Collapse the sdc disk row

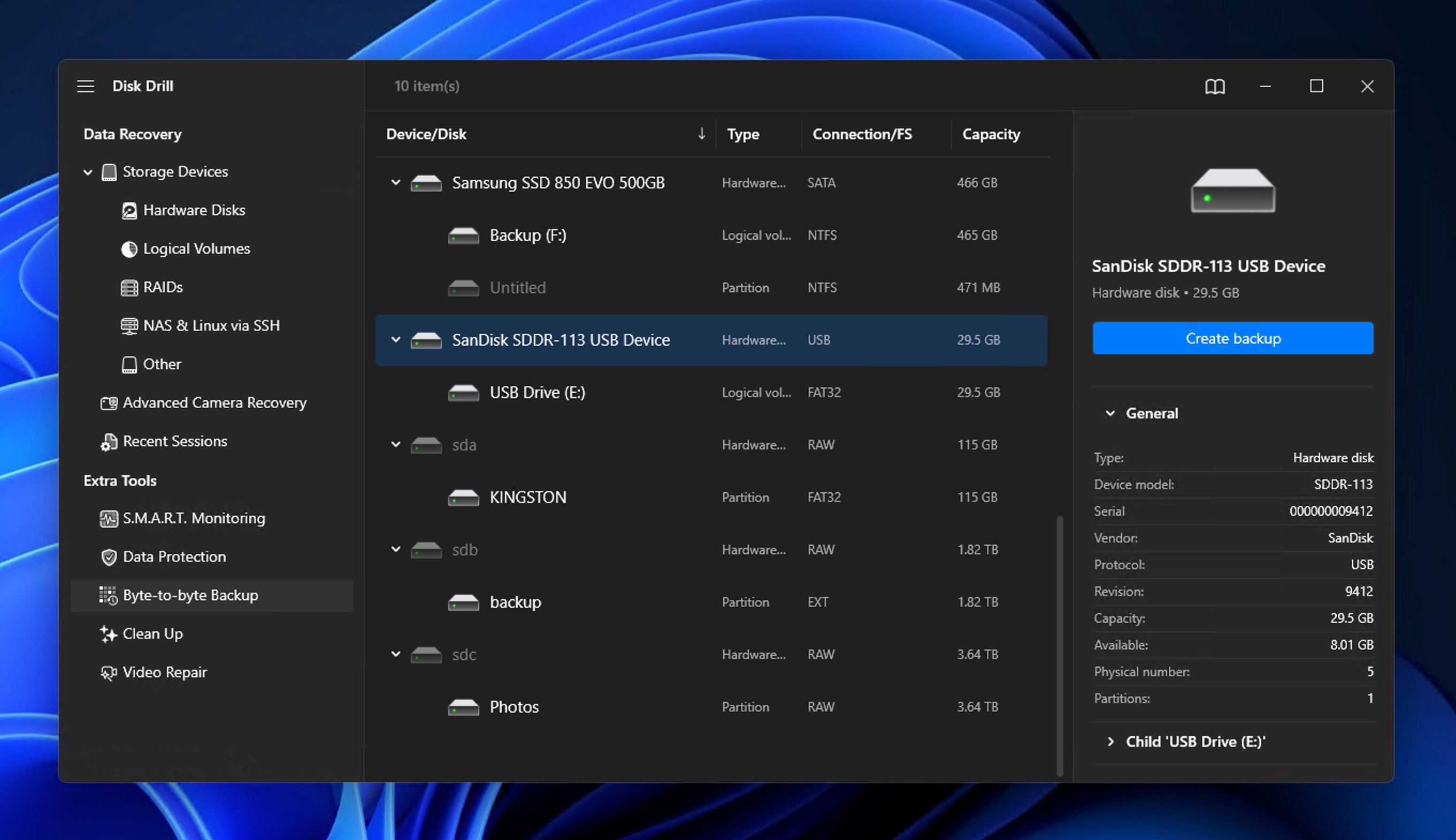[x=396, y=654]
